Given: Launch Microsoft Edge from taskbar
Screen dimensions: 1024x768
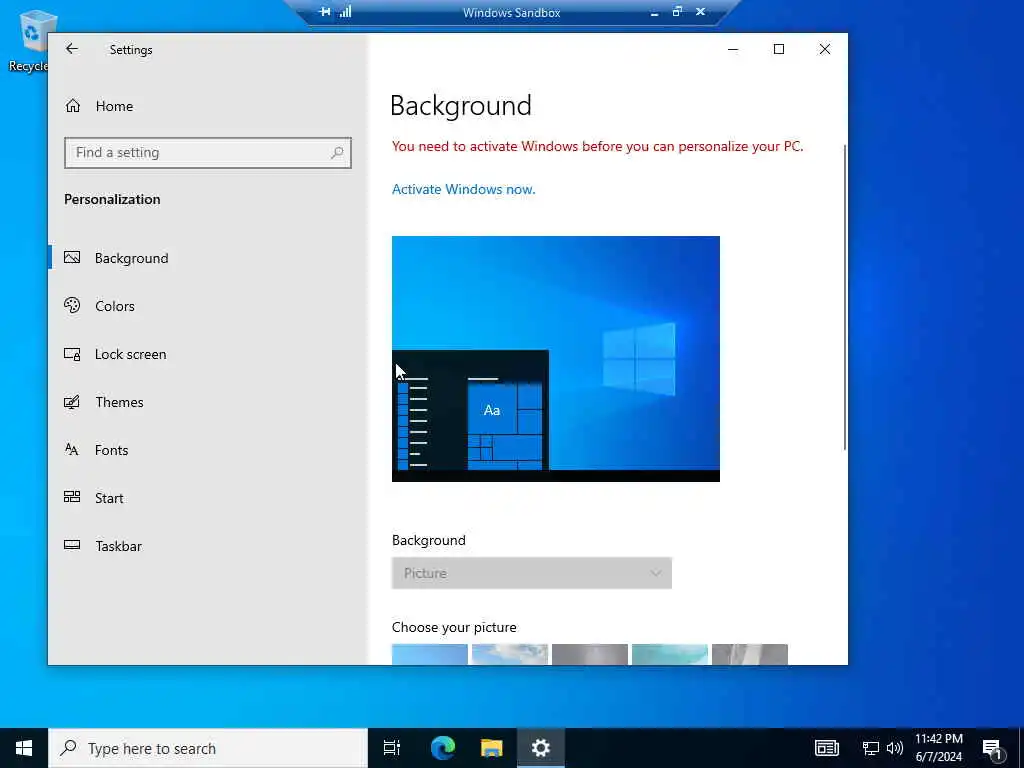Looking at the screenshot, I should pyautogui.click(x=443, y=748).
